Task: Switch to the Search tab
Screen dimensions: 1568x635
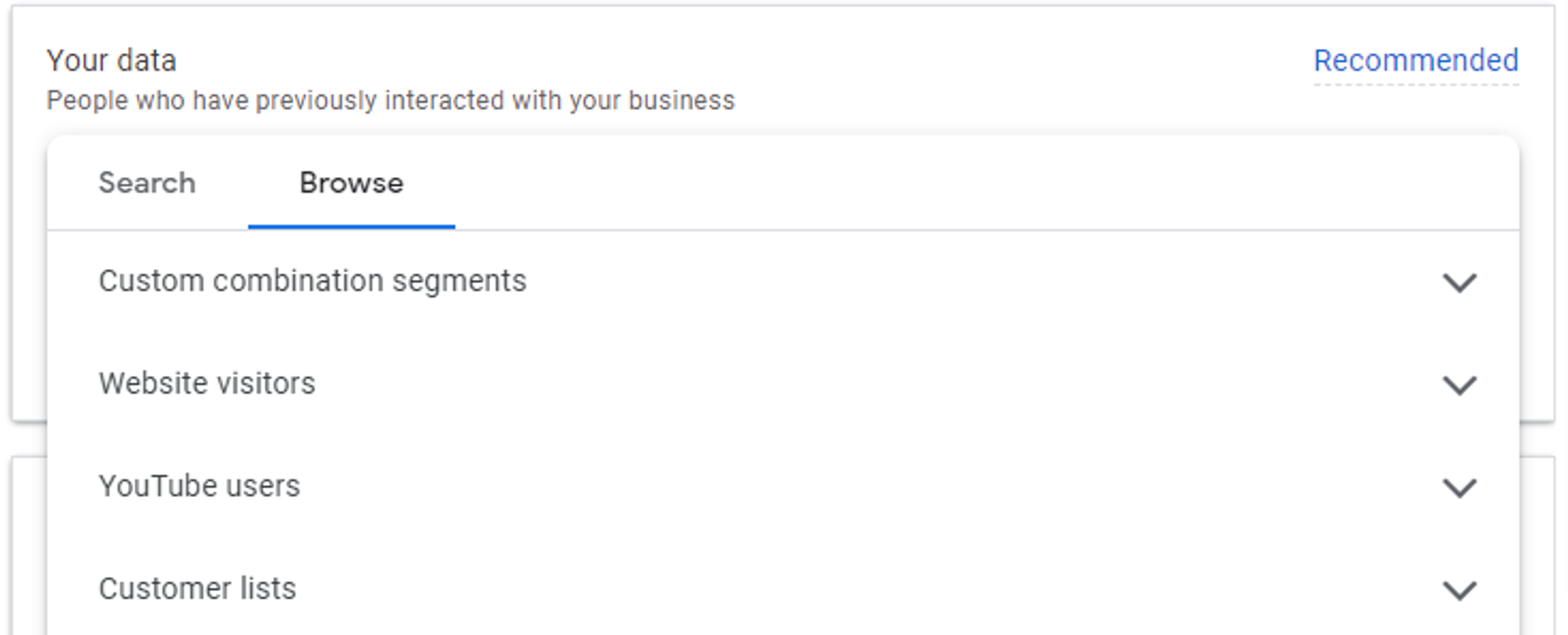Action: (x=147, y=183)
